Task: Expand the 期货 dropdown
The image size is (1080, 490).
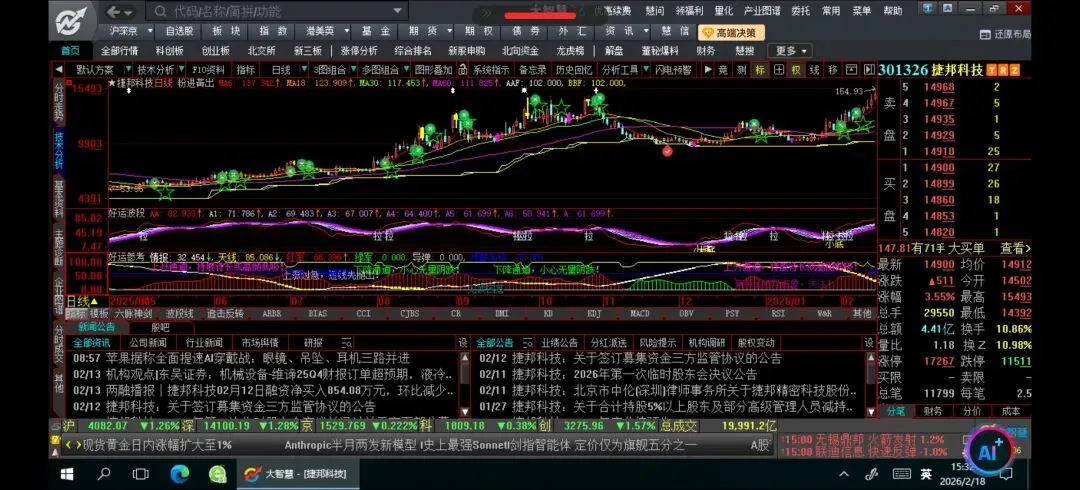Action: coord(448,31)
